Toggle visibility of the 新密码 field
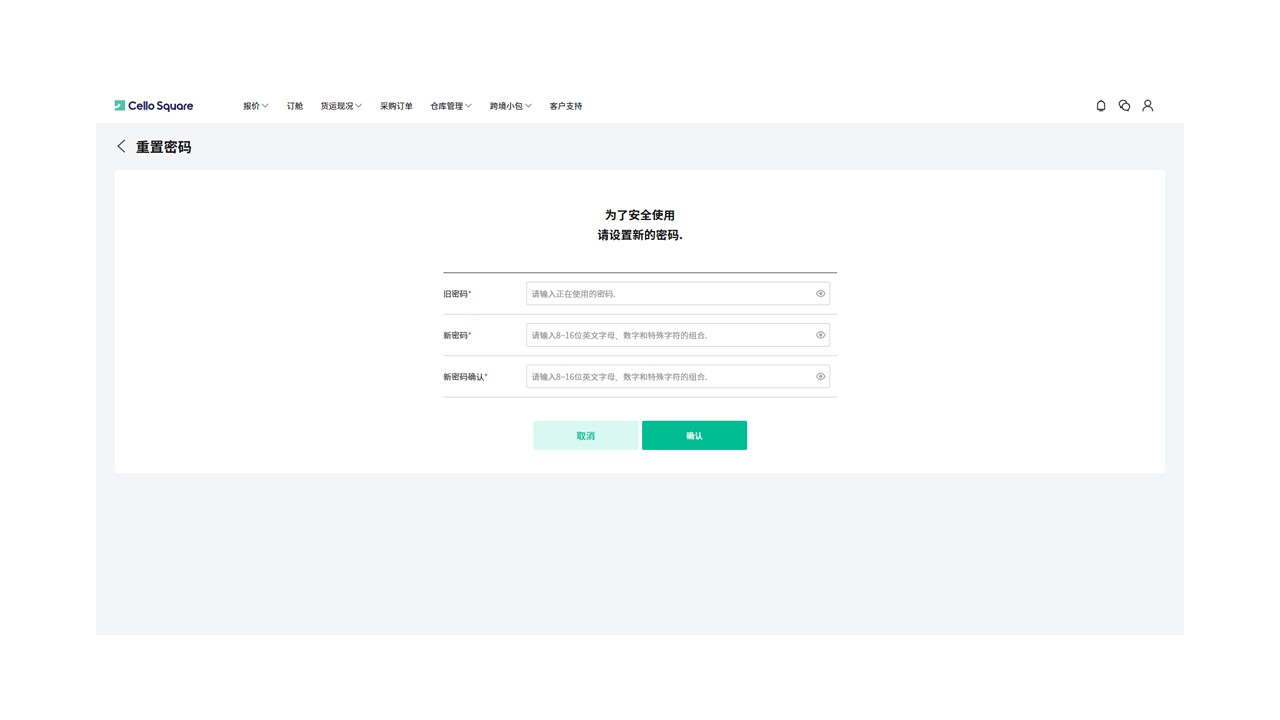1280x720 pixels. click(x=820, y=335)
